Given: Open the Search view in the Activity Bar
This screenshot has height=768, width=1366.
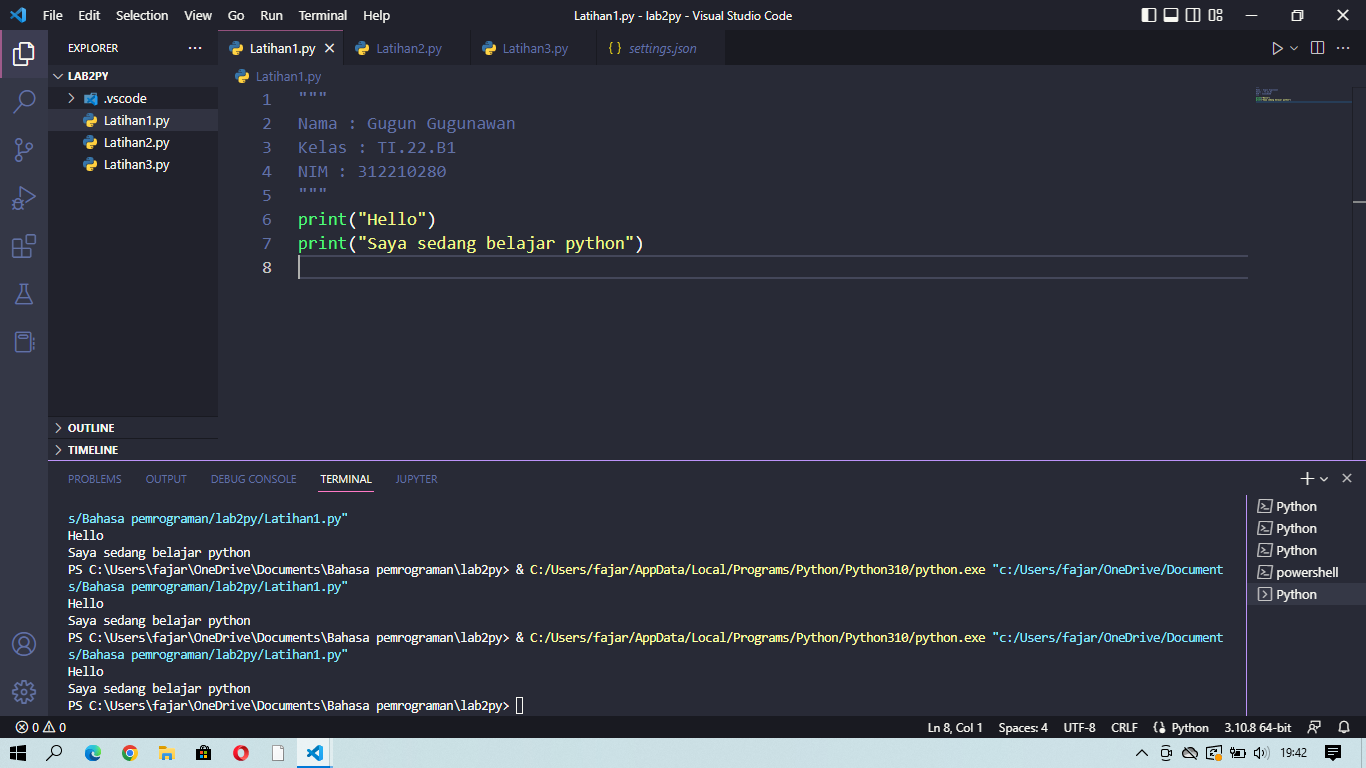Looking at the screenshot, I should coord(24,100).
